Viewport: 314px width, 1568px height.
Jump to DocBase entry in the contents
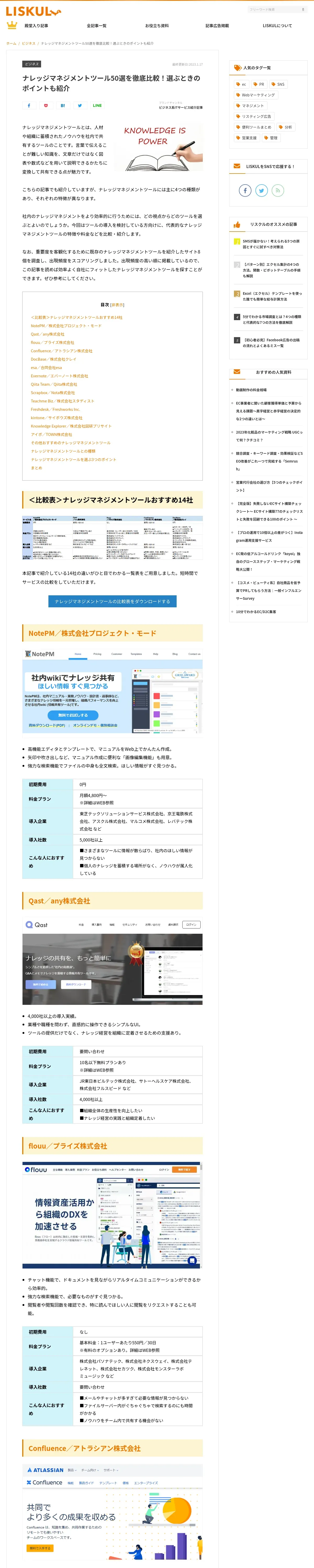click(54, 359)
